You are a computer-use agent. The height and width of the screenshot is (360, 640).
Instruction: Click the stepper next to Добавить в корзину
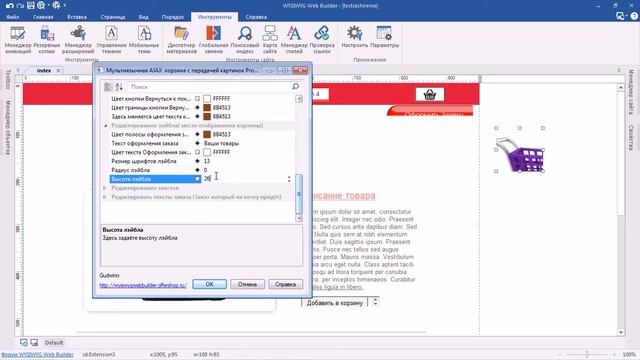point(375,302)
